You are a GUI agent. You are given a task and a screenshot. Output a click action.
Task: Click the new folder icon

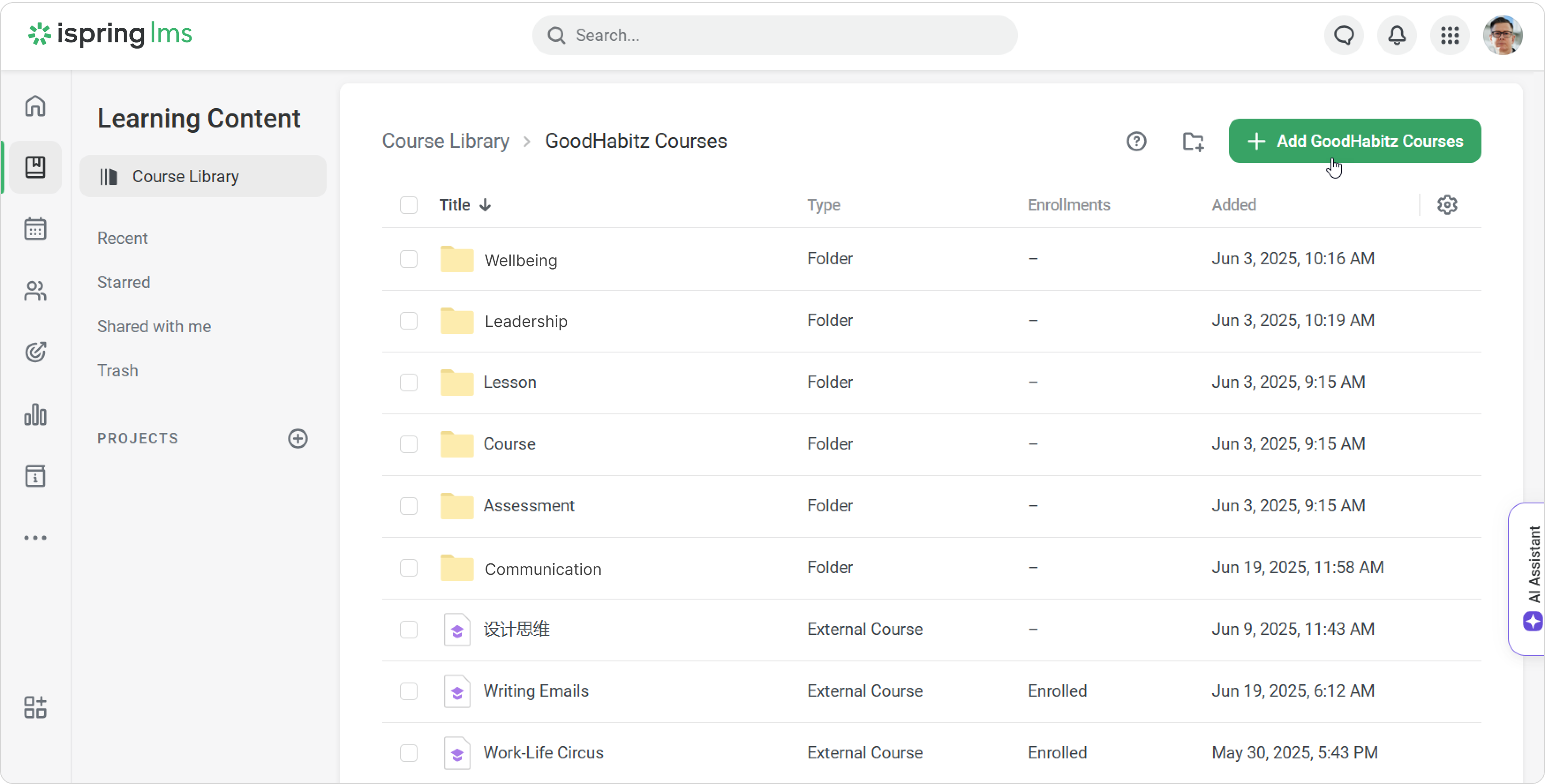point(1192,142)
